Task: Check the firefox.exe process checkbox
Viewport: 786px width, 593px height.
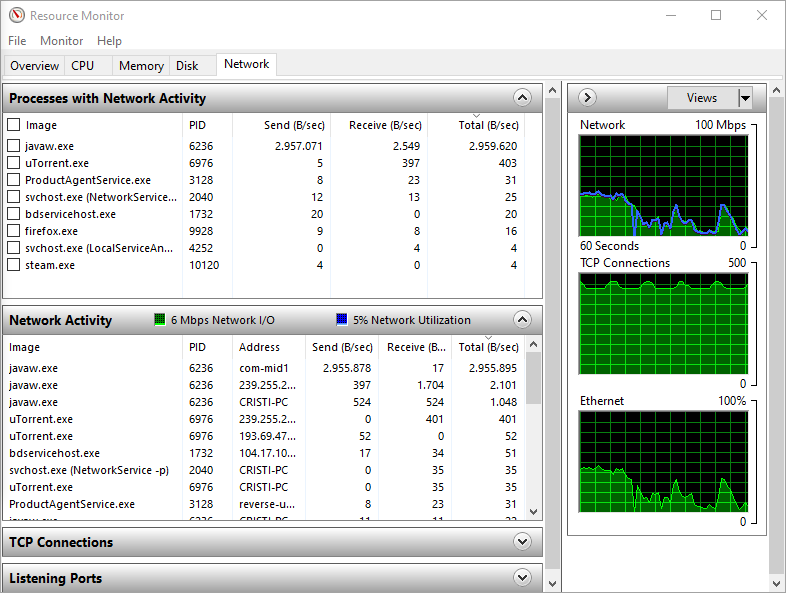Action: click(14, 231)
